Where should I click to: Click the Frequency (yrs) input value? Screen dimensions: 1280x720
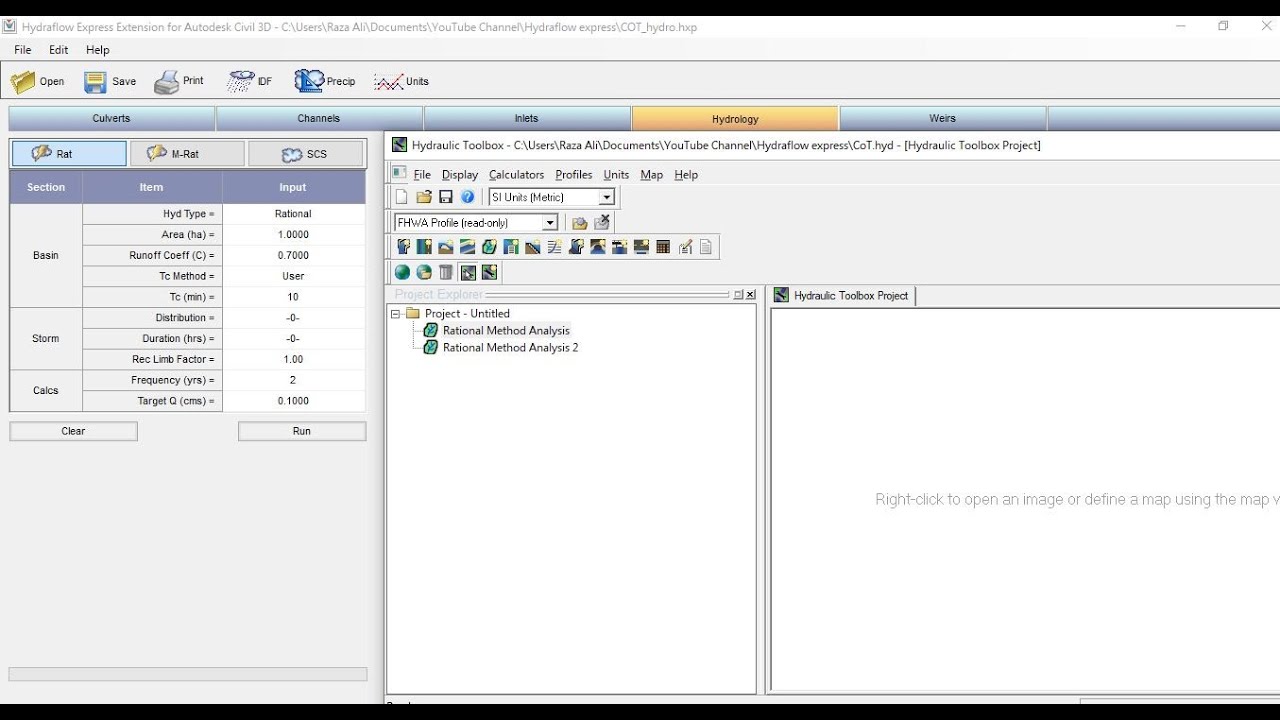click(294, 380)
